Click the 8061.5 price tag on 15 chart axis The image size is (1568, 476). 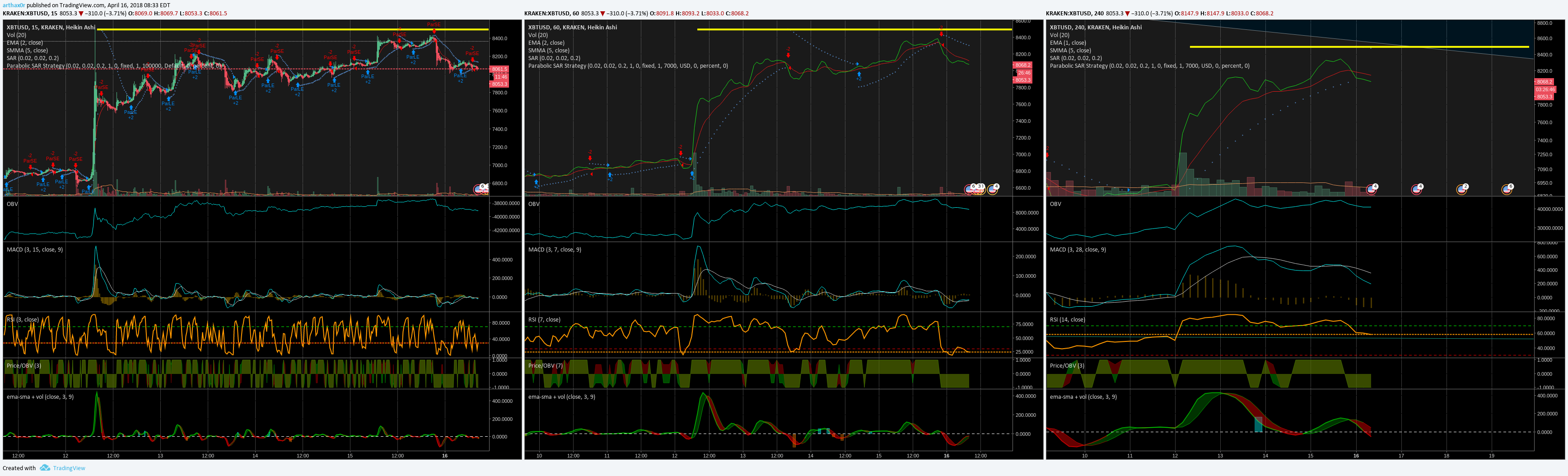[x=499, y=70]
